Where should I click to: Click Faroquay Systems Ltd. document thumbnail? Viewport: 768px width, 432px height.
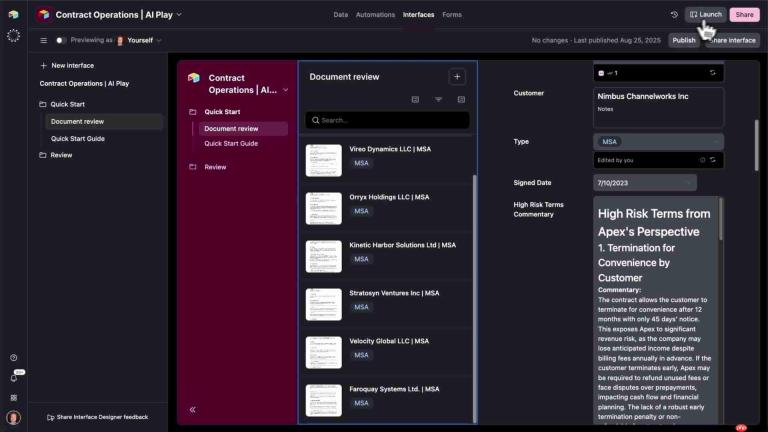[x=324, y=400]
